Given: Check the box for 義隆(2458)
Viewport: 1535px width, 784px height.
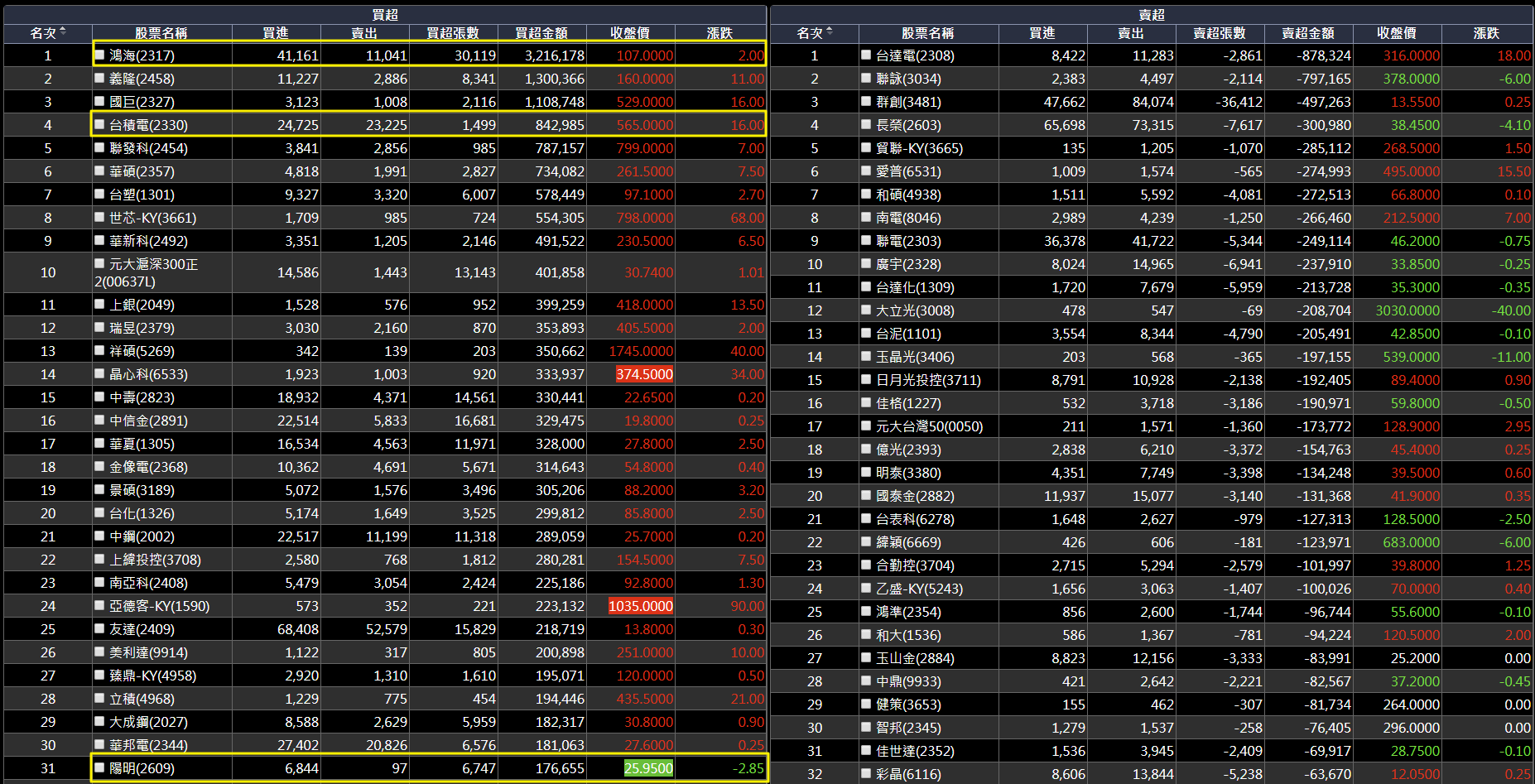Looking at the screenshot, I should point(99,78).
